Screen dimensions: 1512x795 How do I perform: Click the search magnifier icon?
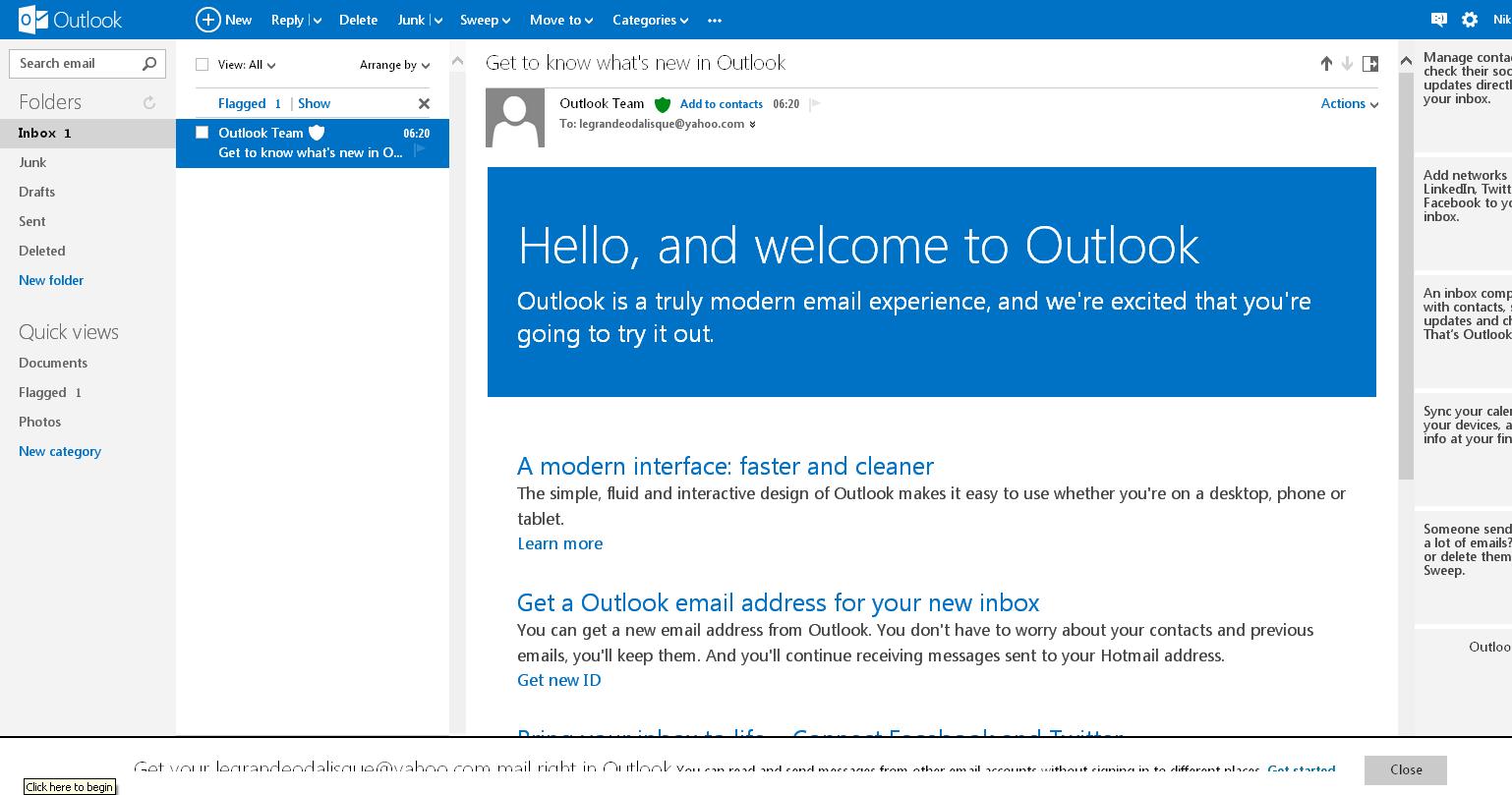pos(149,63)
